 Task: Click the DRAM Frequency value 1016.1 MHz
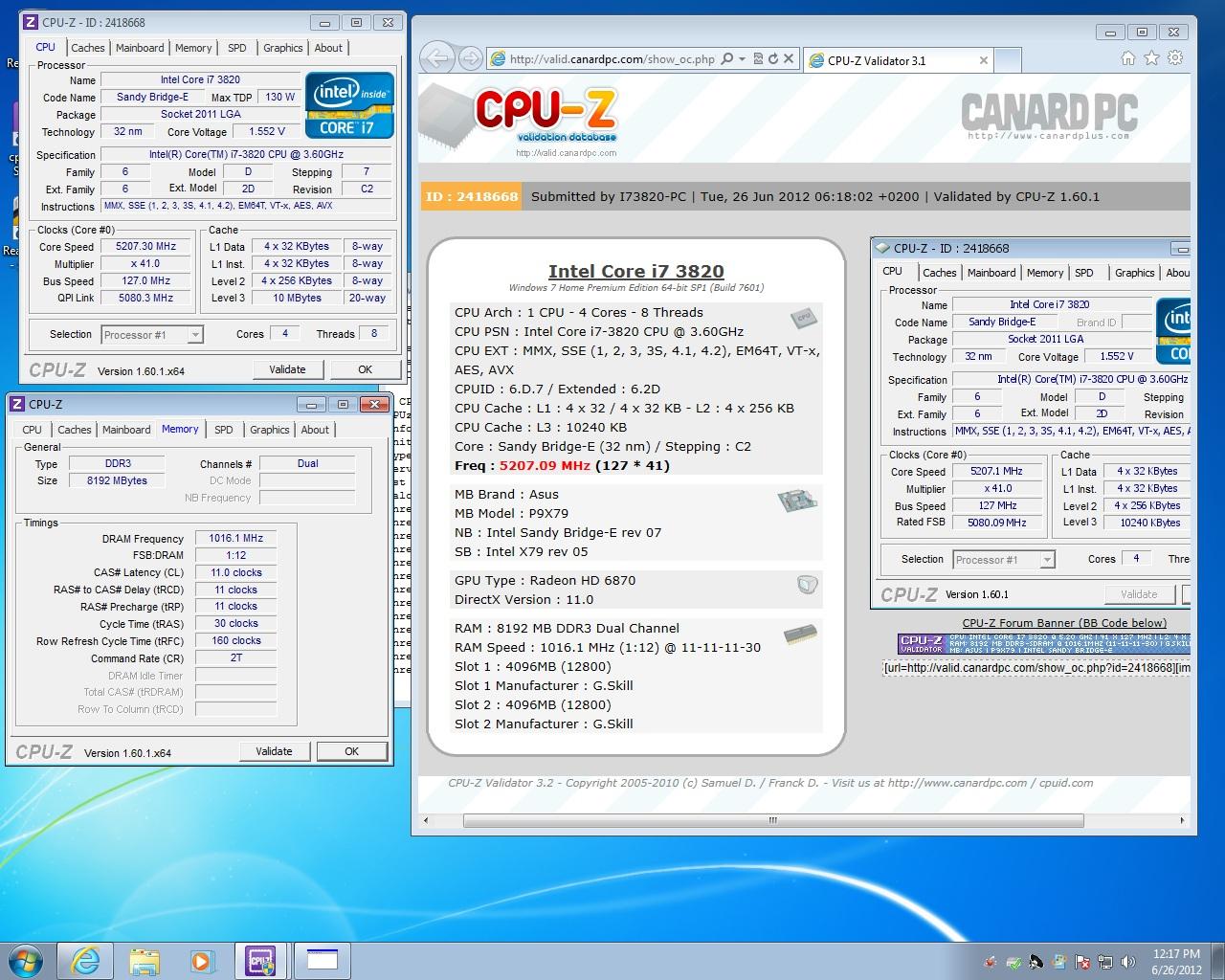pyautogui.click(x=236, y=538)
